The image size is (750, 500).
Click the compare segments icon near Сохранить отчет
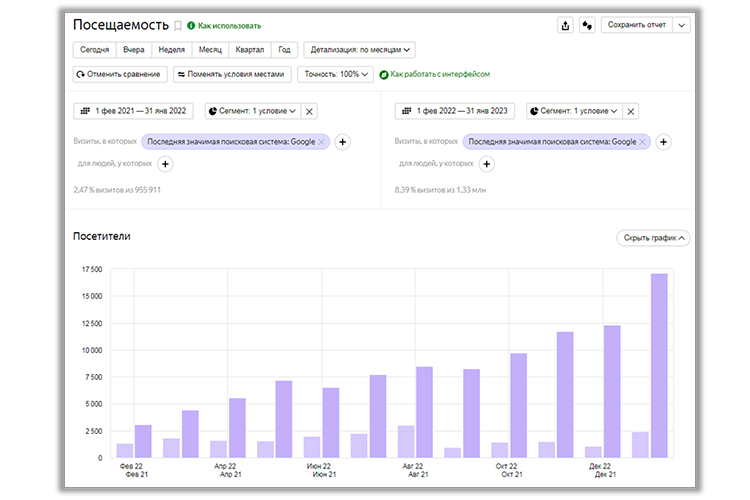click(x=588, y=25)
